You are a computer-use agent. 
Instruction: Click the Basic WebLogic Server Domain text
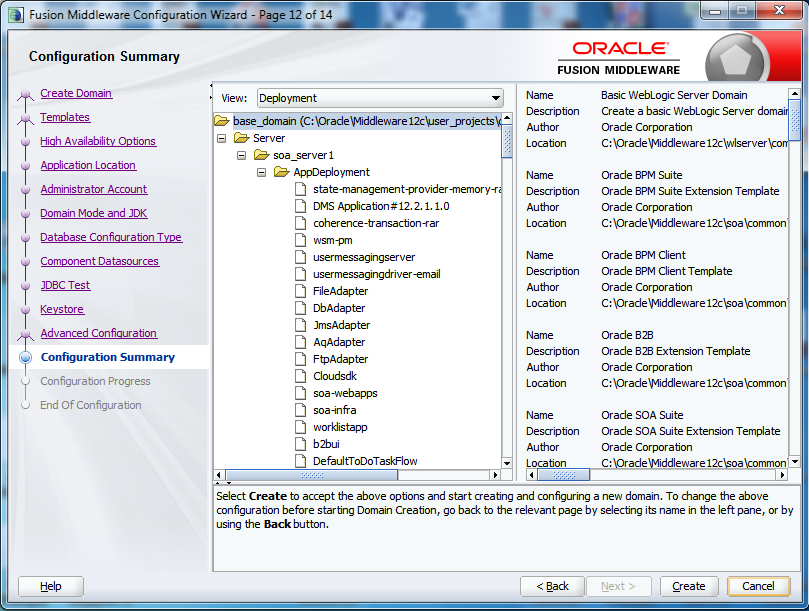pyautogui.click(x=674, y=95)
